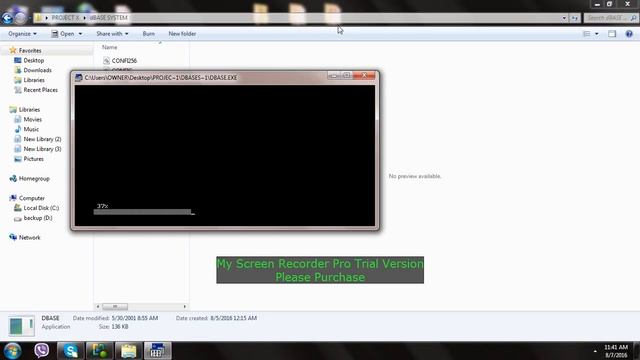Open the File Explorer folder taskbar icon
This screenshot has height=360, width=640.
point(129,351)
